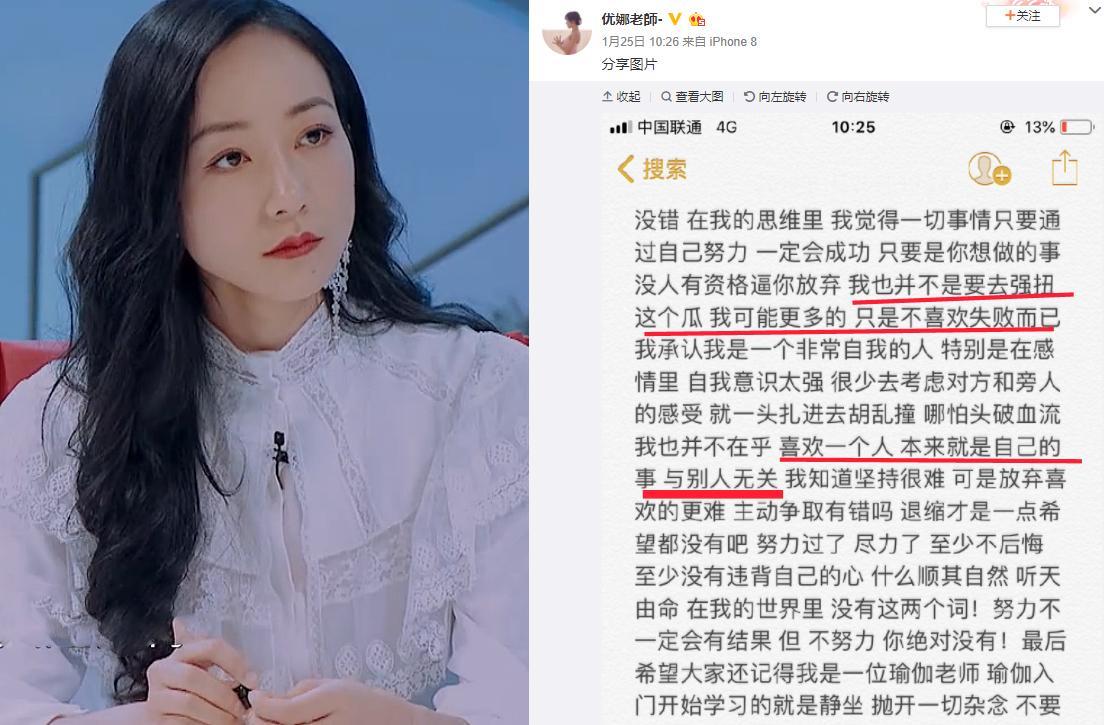The width and height of the screenshot is (1104, 725).
Task: Tap the add-collaborator person icon
Action: pos(989,169)
